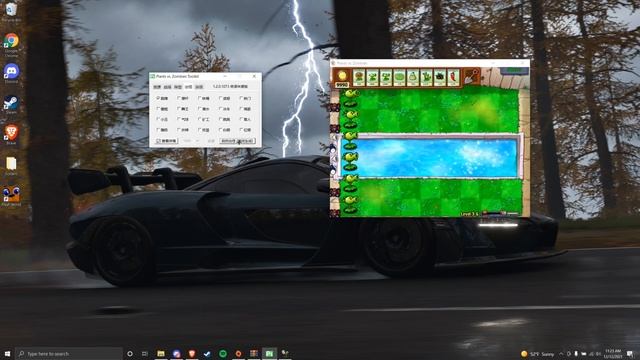This screenshot has width=640, height=360.
Task: Open the taskbar clock and date
Action: coord(613,353)
